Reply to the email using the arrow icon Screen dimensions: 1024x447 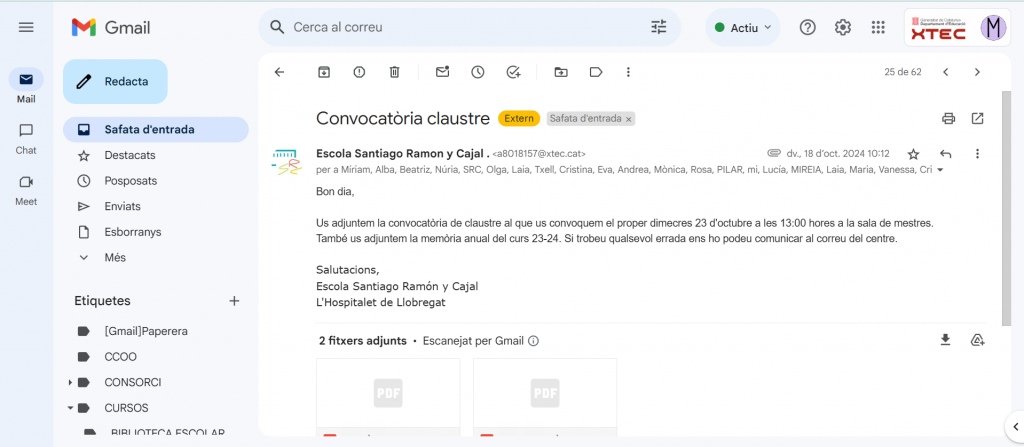click(945, 154)
